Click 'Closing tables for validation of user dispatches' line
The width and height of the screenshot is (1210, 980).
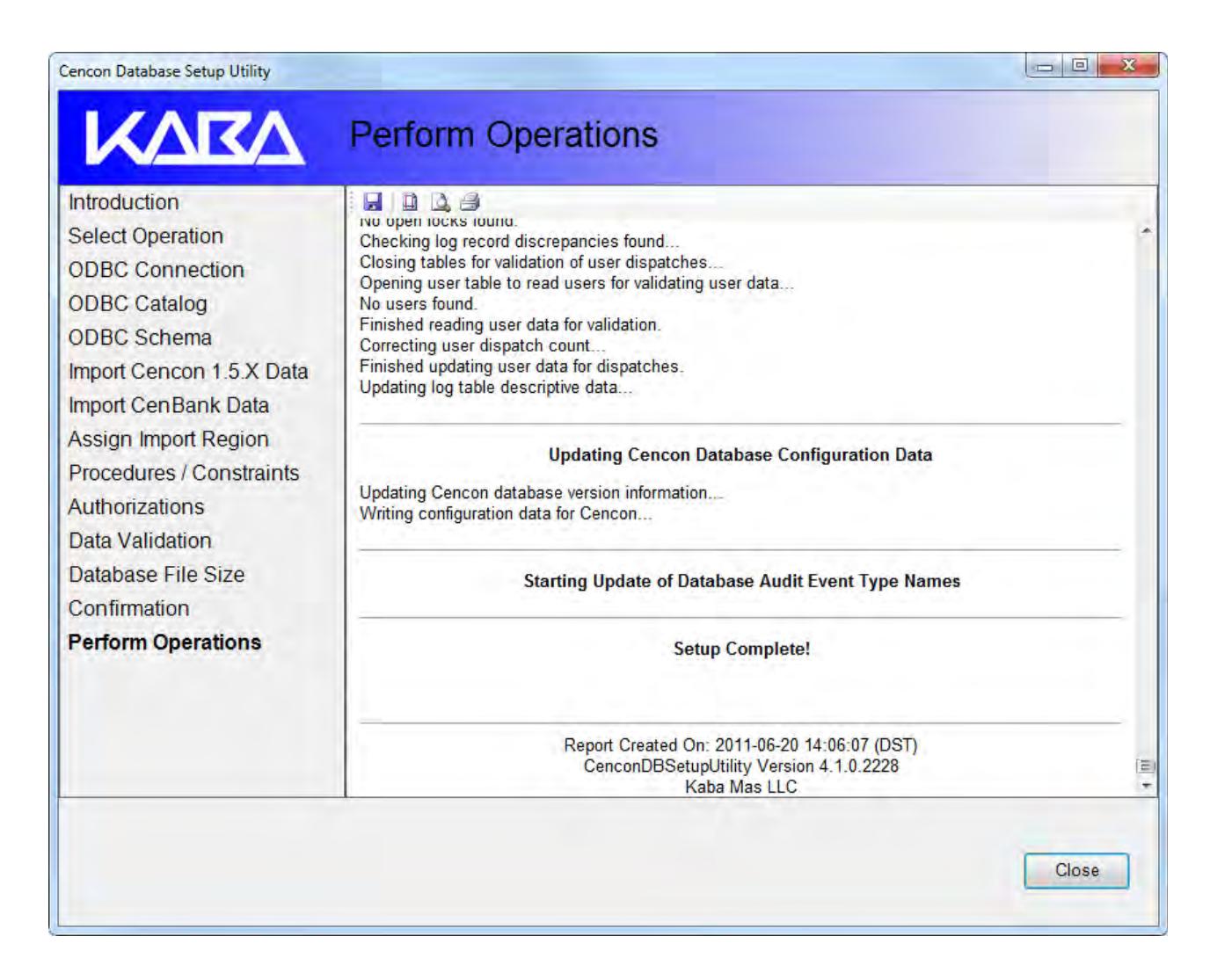click(x=542, y=262)
